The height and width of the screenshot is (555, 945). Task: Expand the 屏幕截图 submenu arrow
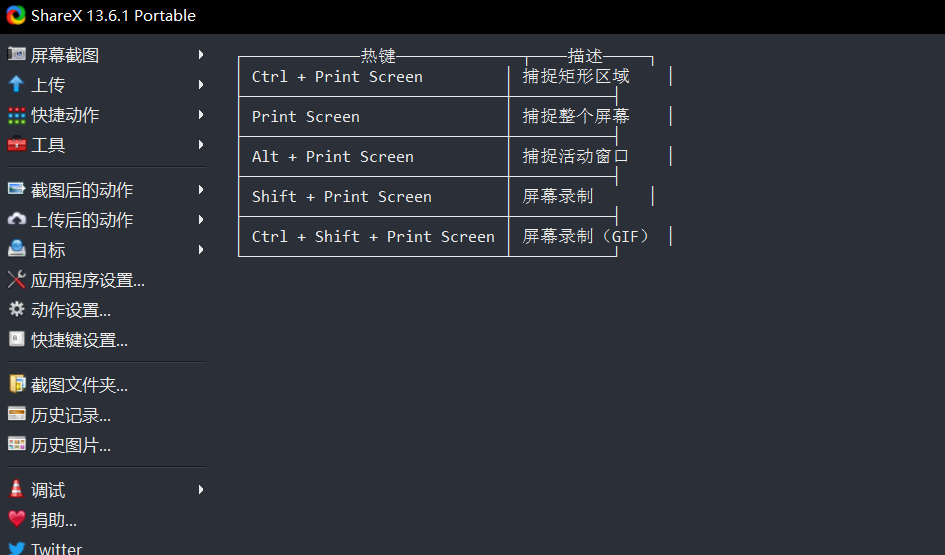click(x=201, y=55)
